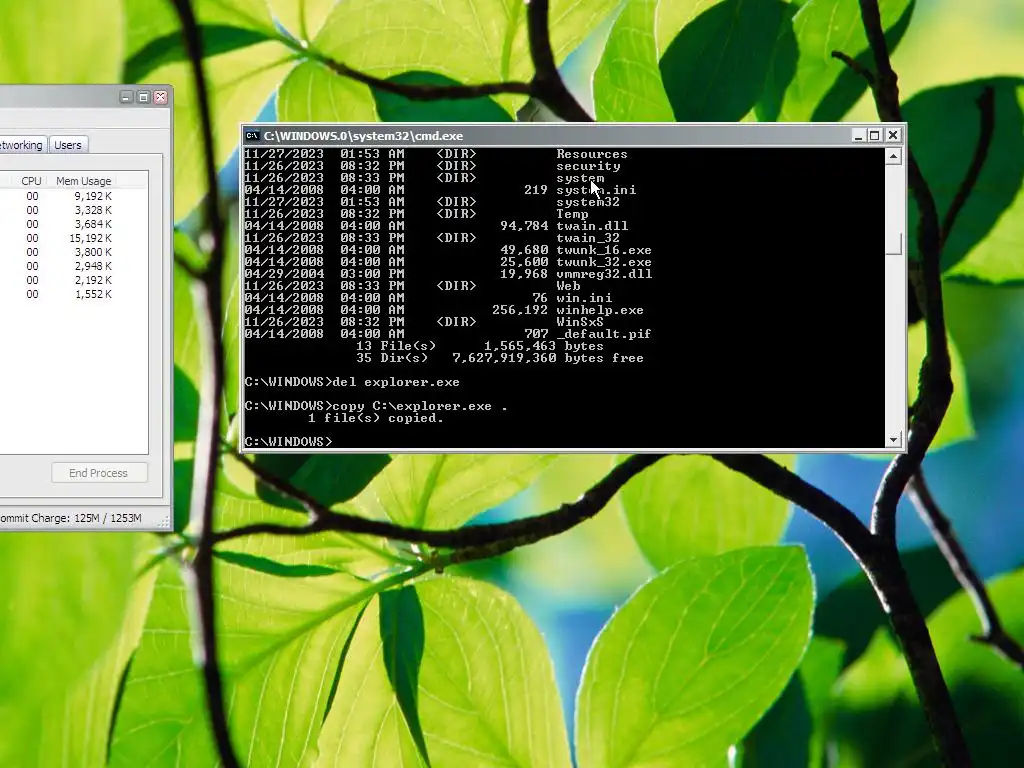This screenshot has height=768, width=1024.
Task: Select the process row using 2,192 K
Action: tap(74, 280)
